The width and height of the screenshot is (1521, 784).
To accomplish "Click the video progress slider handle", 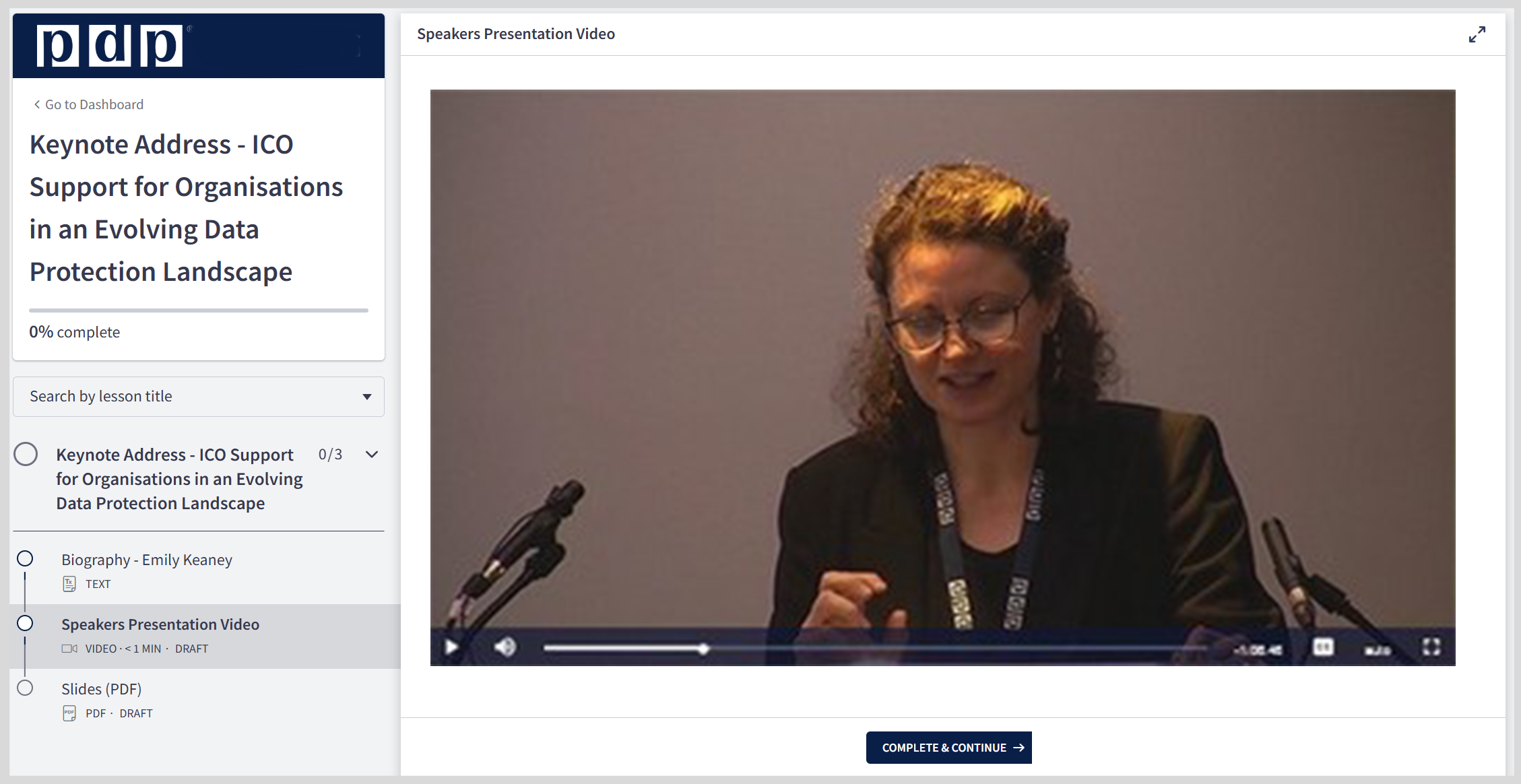I will coord(703,649).
